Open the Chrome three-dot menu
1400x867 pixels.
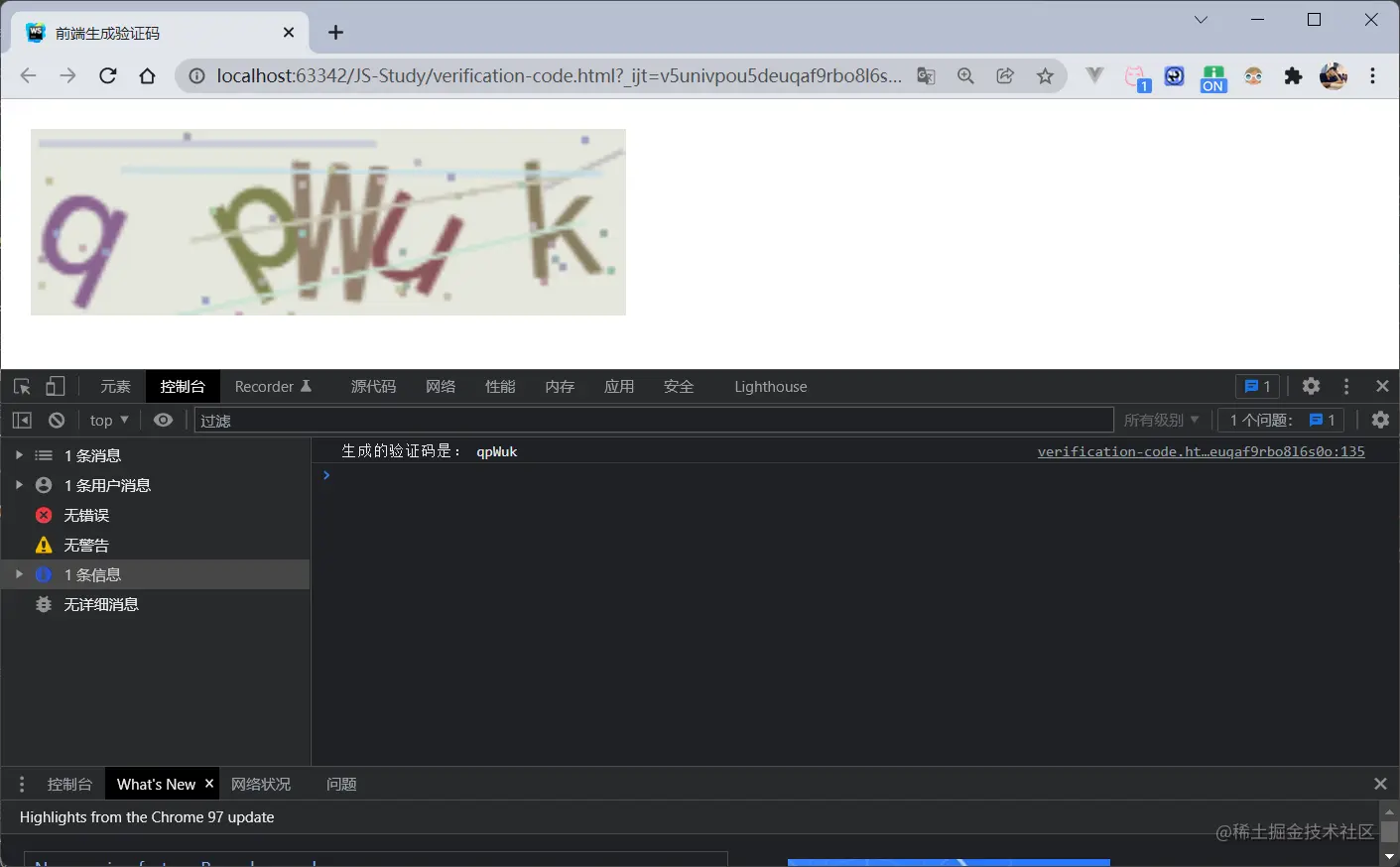tap(1373, 76)
